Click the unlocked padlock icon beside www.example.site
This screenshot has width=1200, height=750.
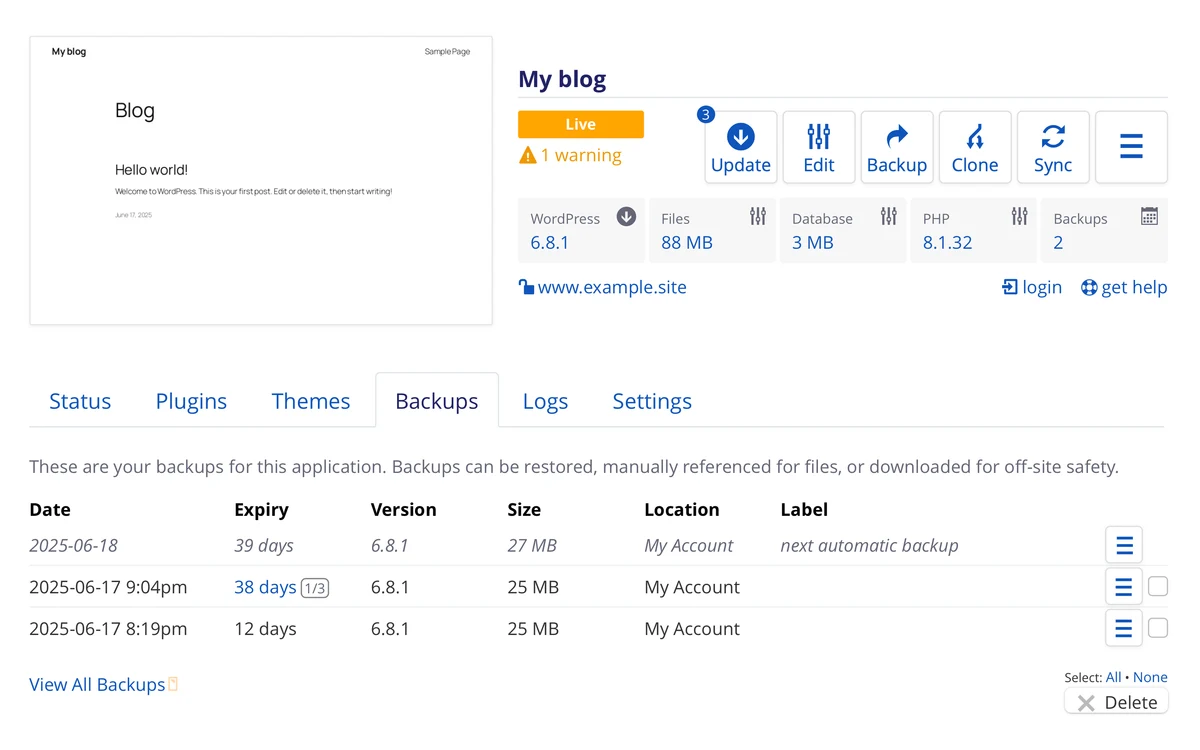pyautogui.click(x=526, y=287)
